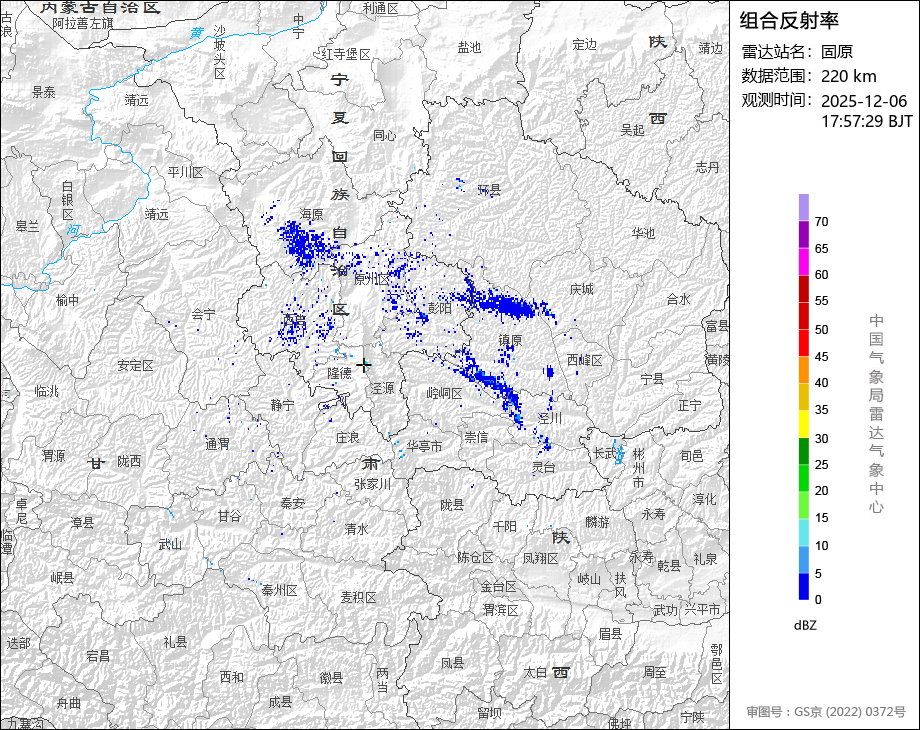Viewport: 920px width, 730px height.
Task: Select the radar station name 固原
Action: (837, 52)
